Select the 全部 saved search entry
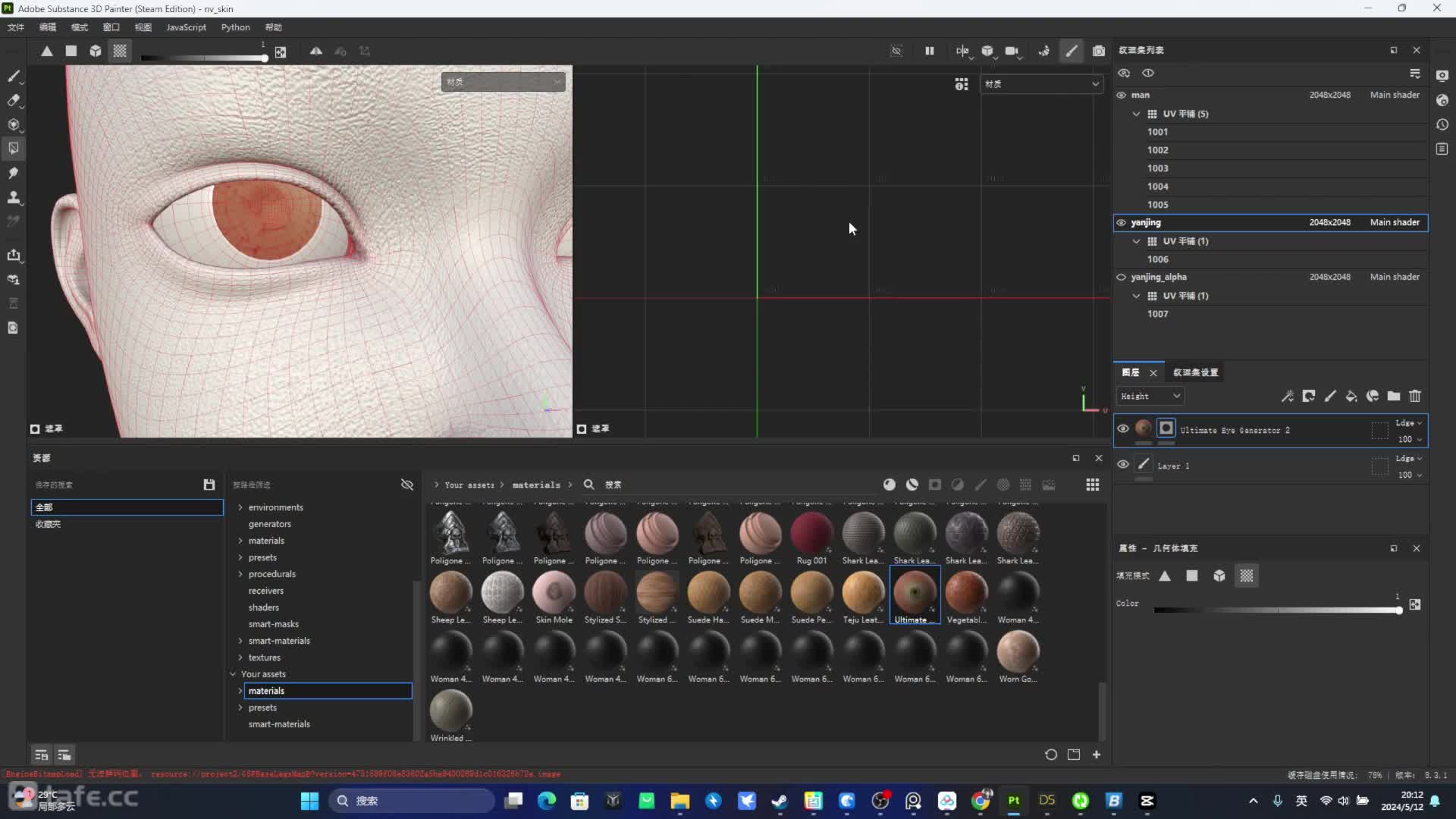 click(x=127, y=507)
